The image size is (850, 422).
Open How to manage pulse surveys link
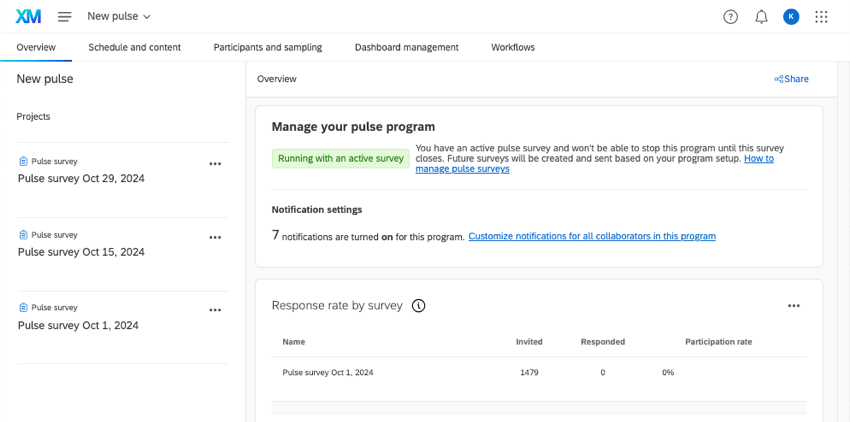pos(462,169)
